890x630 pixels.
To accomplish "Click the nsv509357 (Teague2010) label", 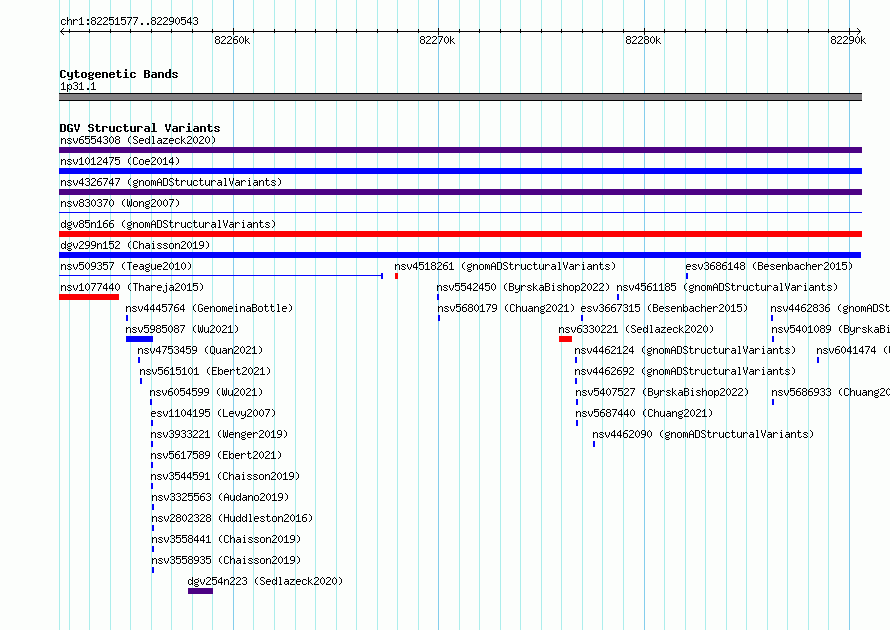I will 126,266.
